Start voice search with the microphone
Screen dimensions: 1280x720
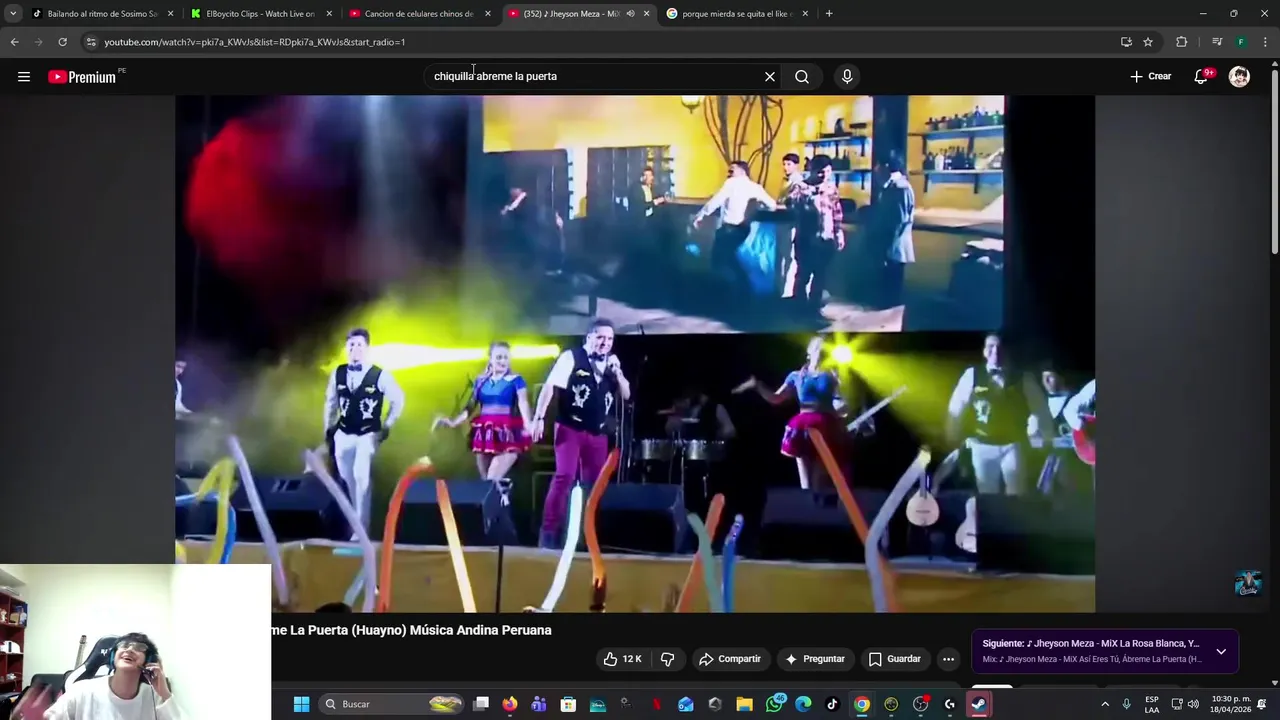point(847,77)
